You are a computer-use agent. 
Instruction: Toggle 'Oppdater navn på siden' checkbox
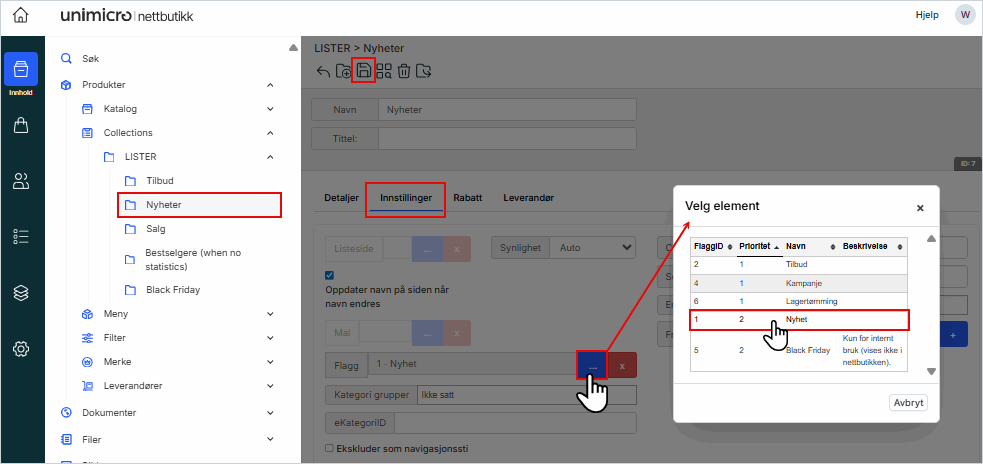[330, 275]
